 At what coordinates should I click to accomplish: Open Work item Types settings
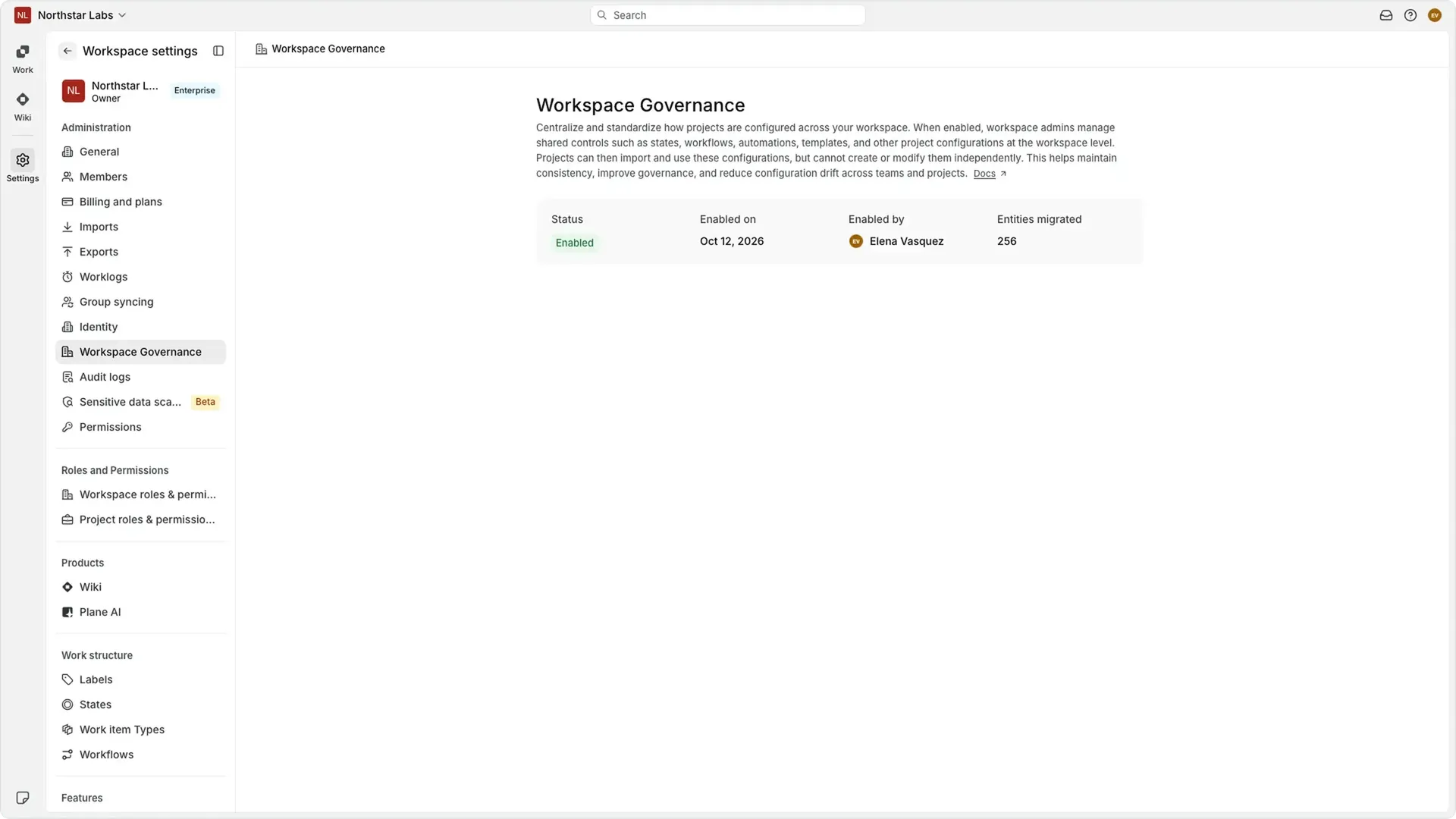pos(140,730)
